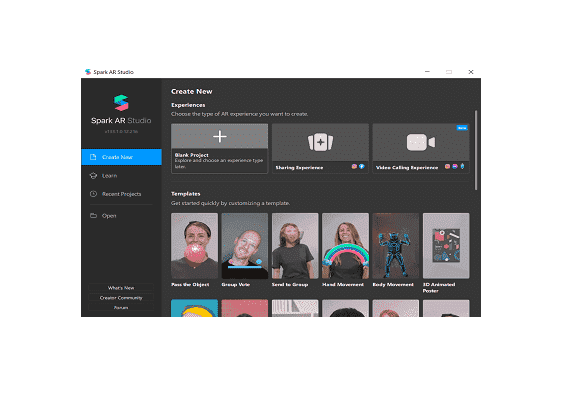
Task: Choose Open in the sidebar
Action: 121,216
